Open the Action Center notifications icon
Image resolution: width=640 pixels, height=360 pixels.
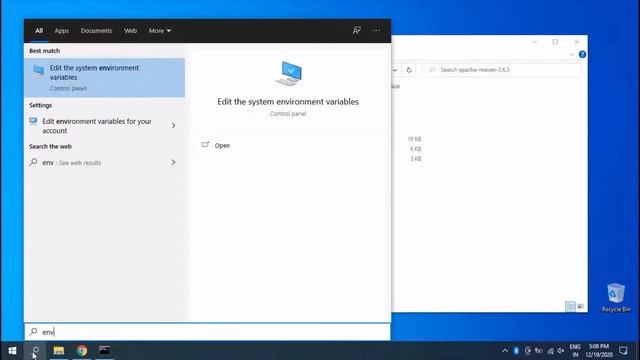(x=623, y=351)
